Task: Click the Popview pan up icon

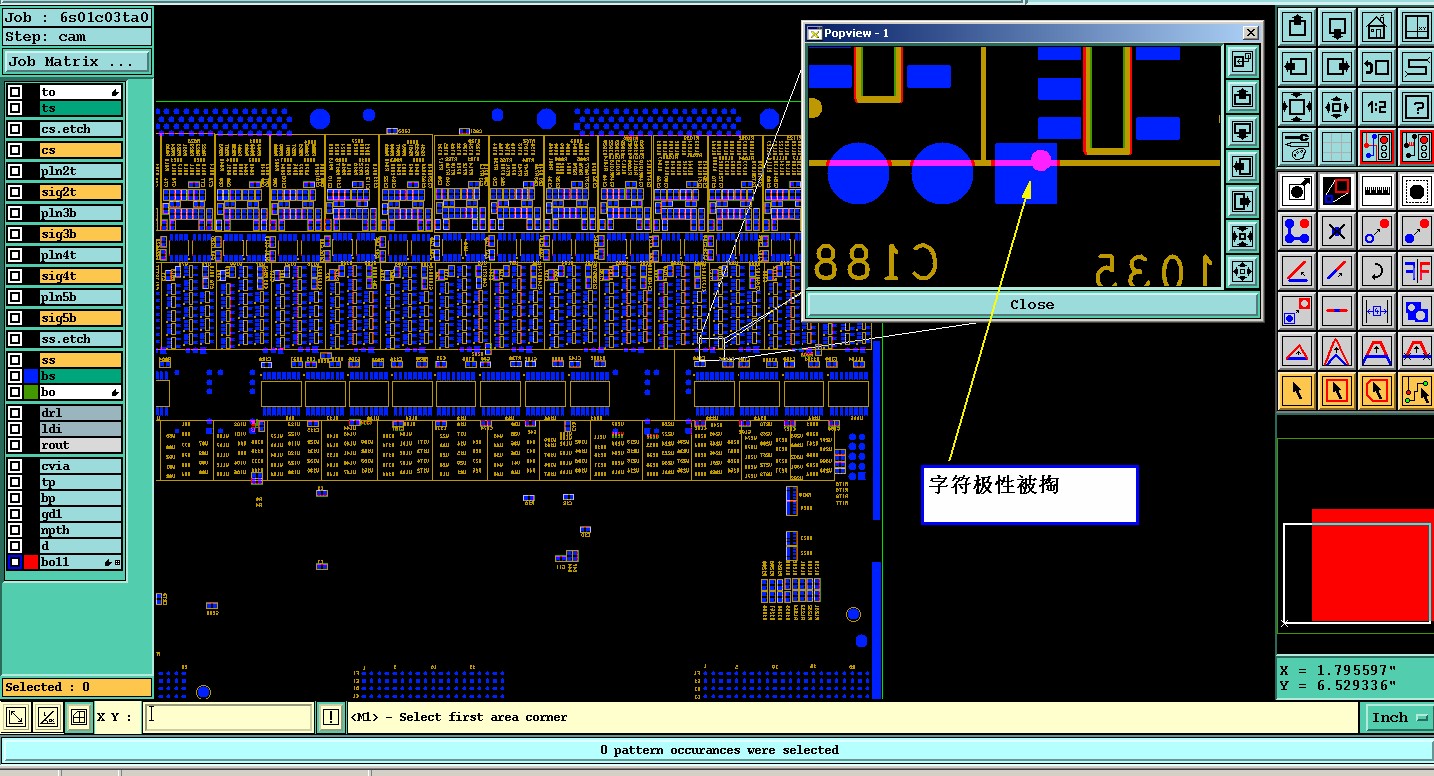Action: point(1242,97)
